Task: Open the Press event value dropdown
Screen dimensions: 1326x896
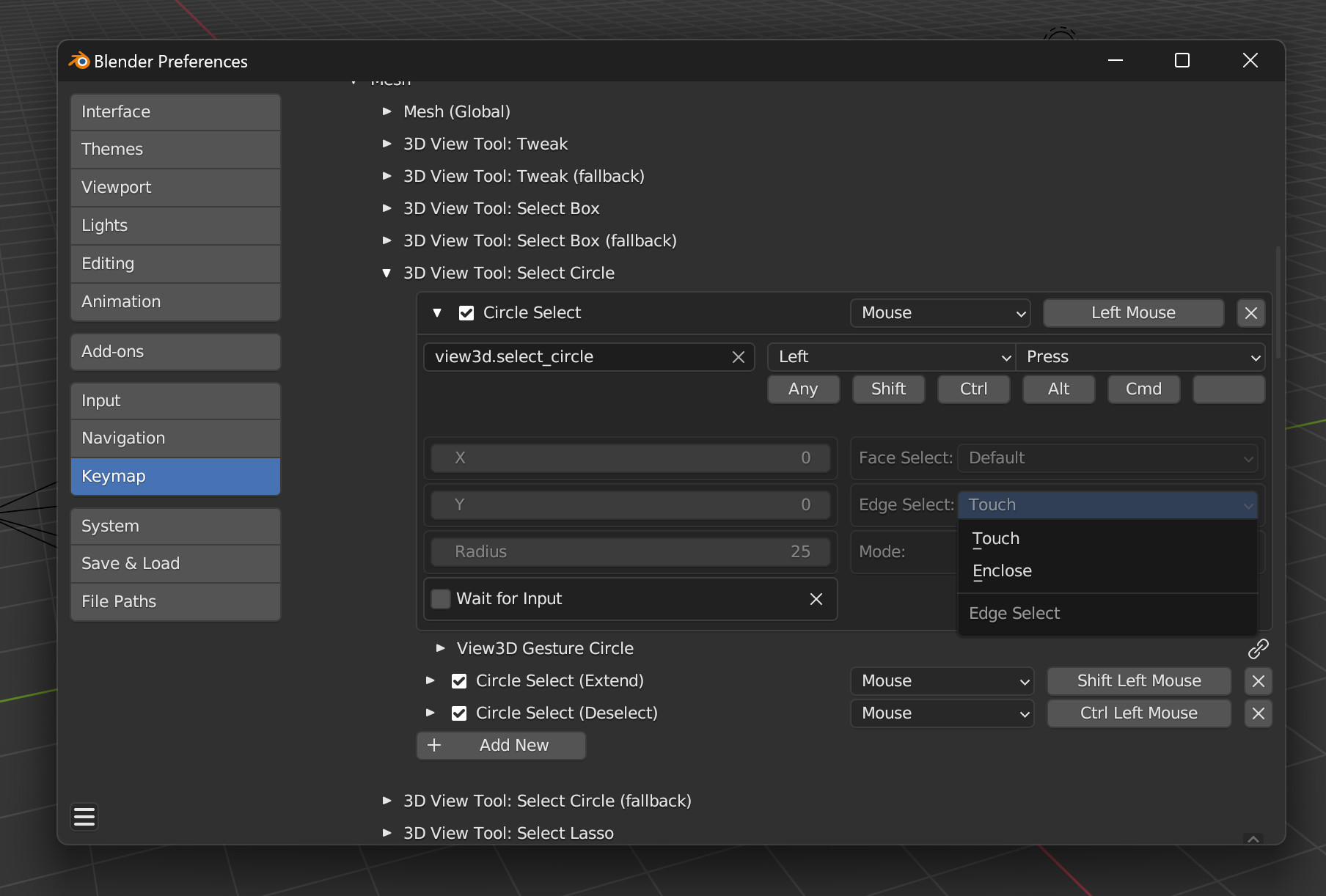Action: point(1140,357)
